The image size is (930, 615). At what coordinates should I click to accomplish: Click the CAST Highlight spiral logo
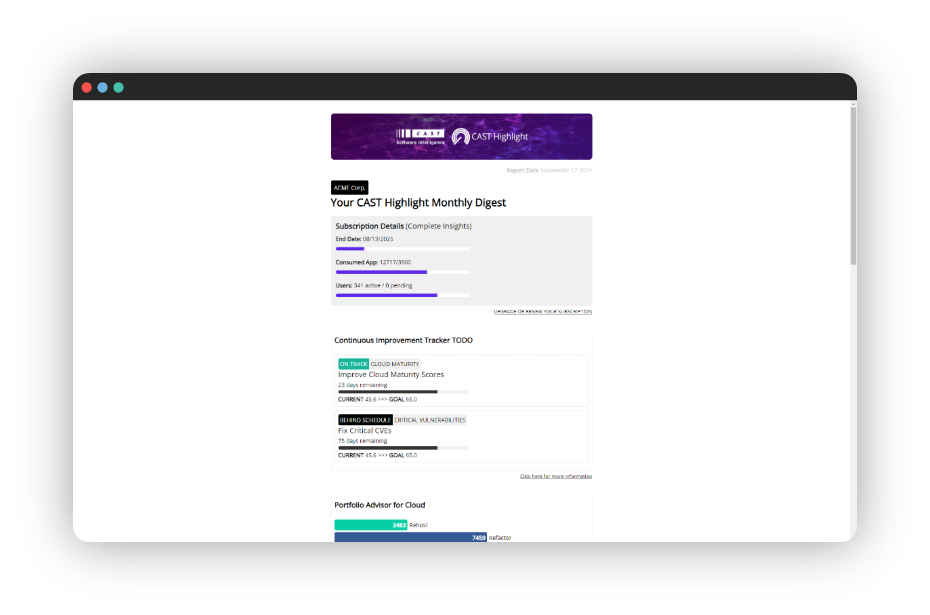tap(461, 137)
